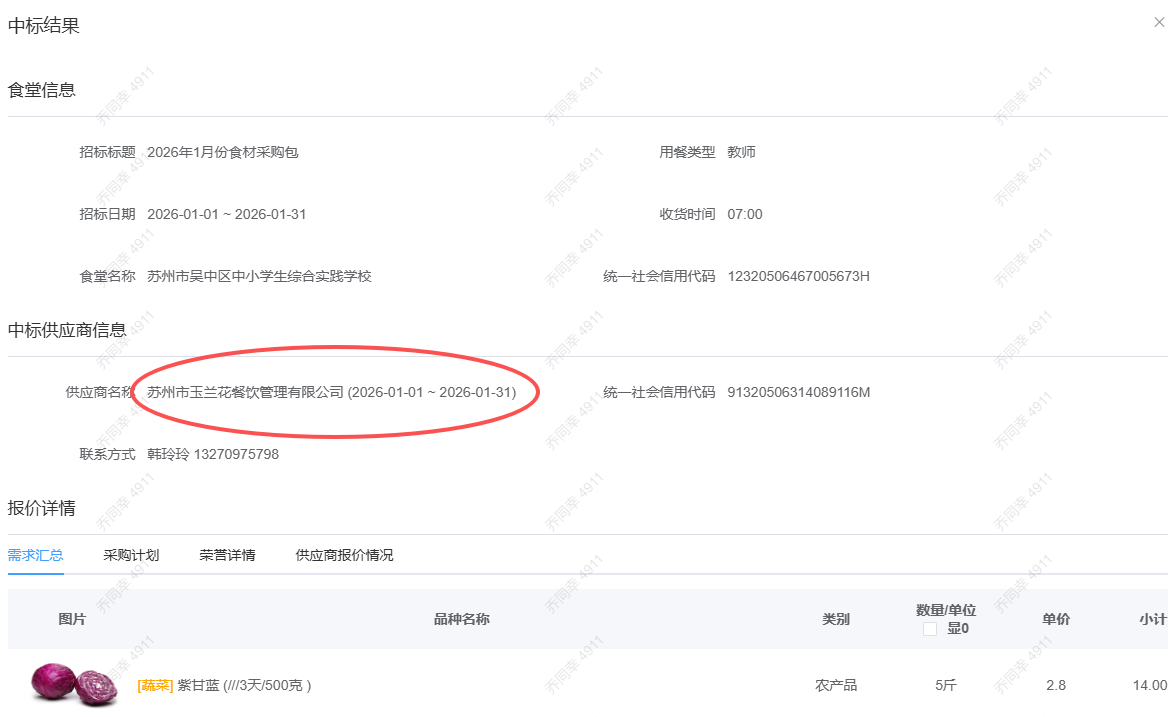Open the 供应商报价情况 tab
The width and height of the screenshot is (1173, 717).
pos(344,555)
